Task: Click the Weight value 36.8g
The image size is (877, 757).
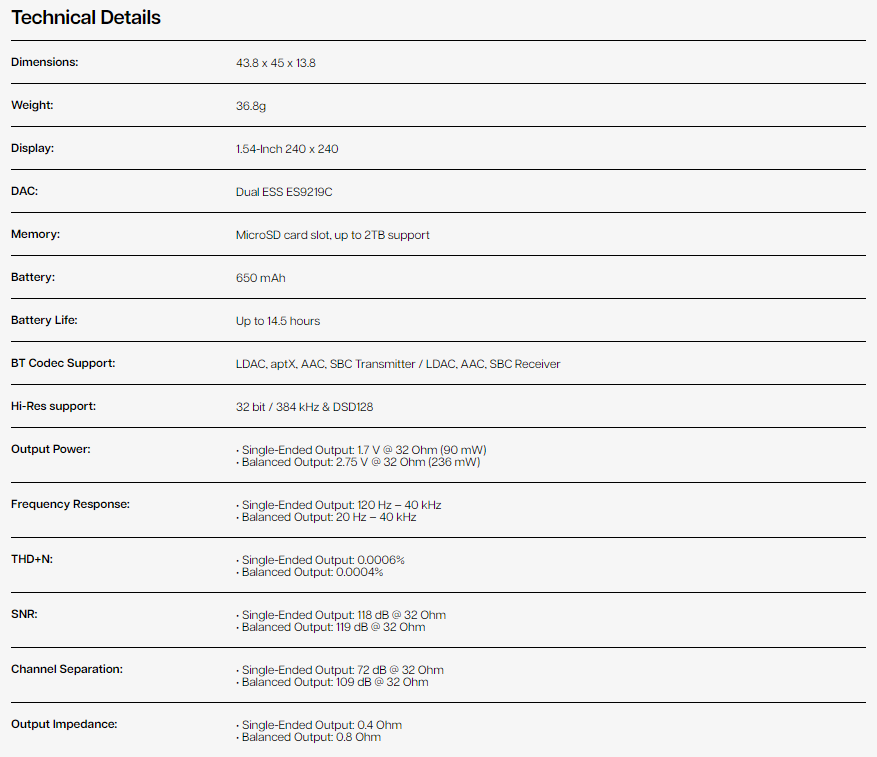Action: pyautogui.click(x=250, y=106)
